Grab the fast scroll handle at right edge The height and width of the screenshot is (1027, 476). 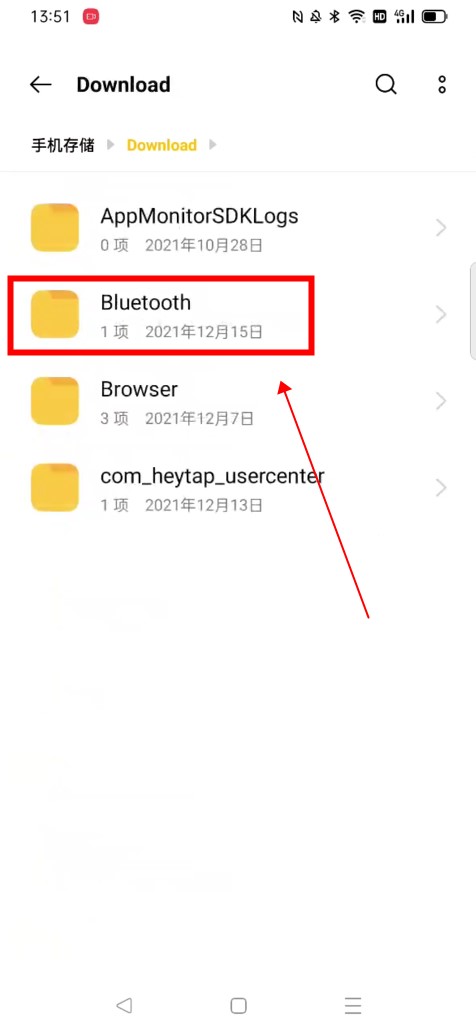point(473,310)
